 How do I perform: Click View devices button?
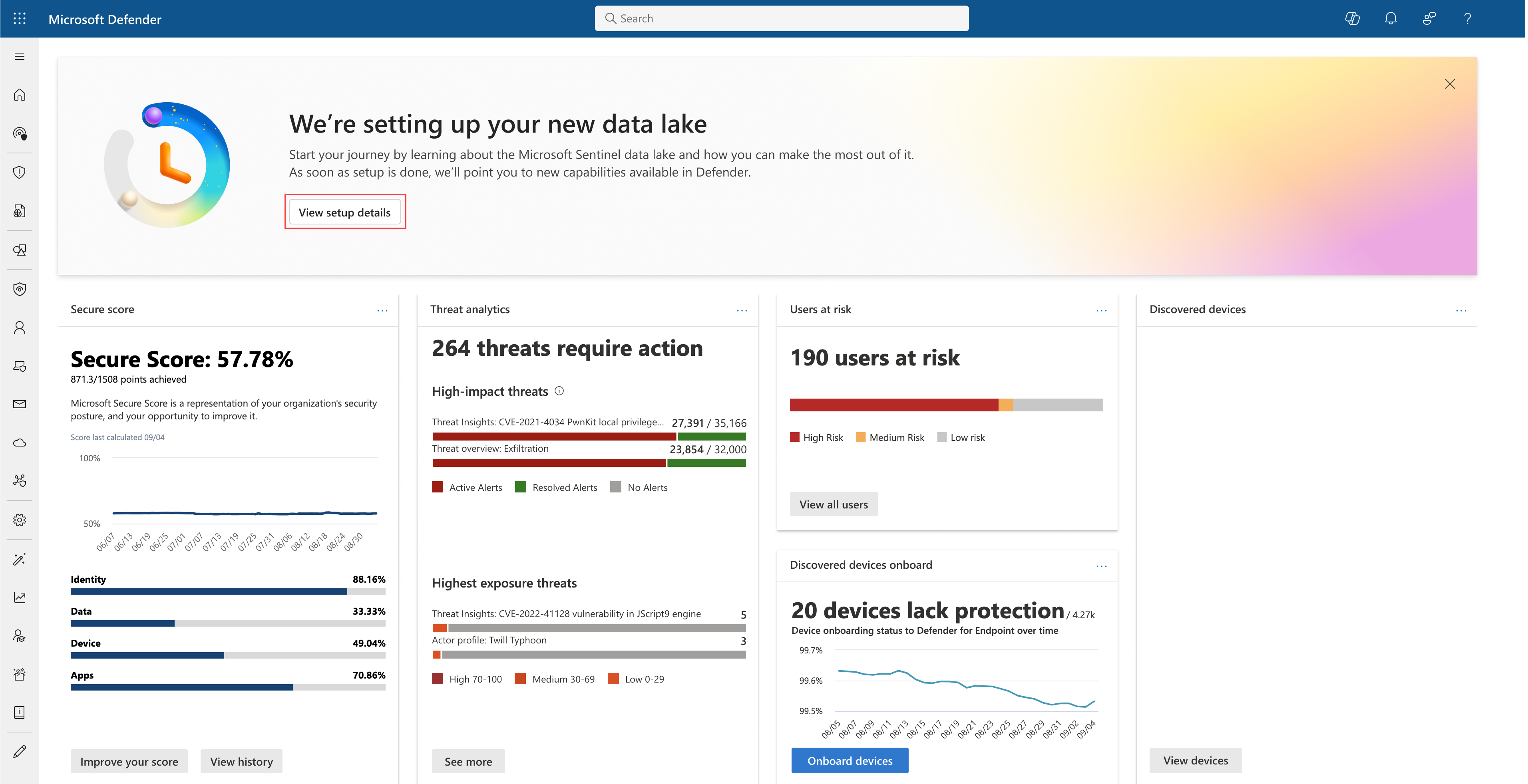click(x=1195, y=761)
